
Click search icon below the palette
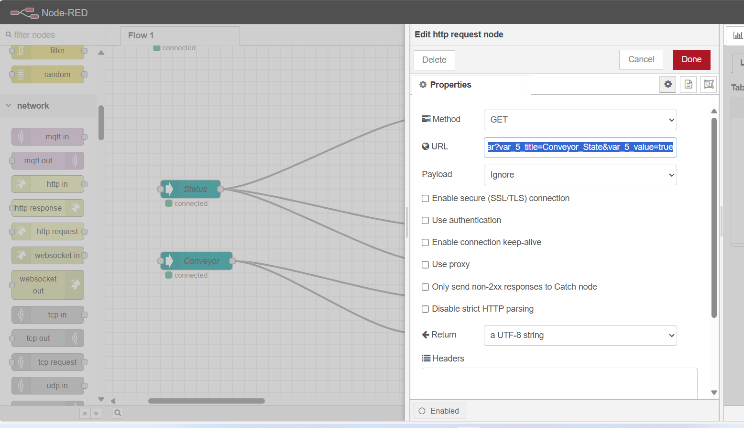(x=118, y=413)
